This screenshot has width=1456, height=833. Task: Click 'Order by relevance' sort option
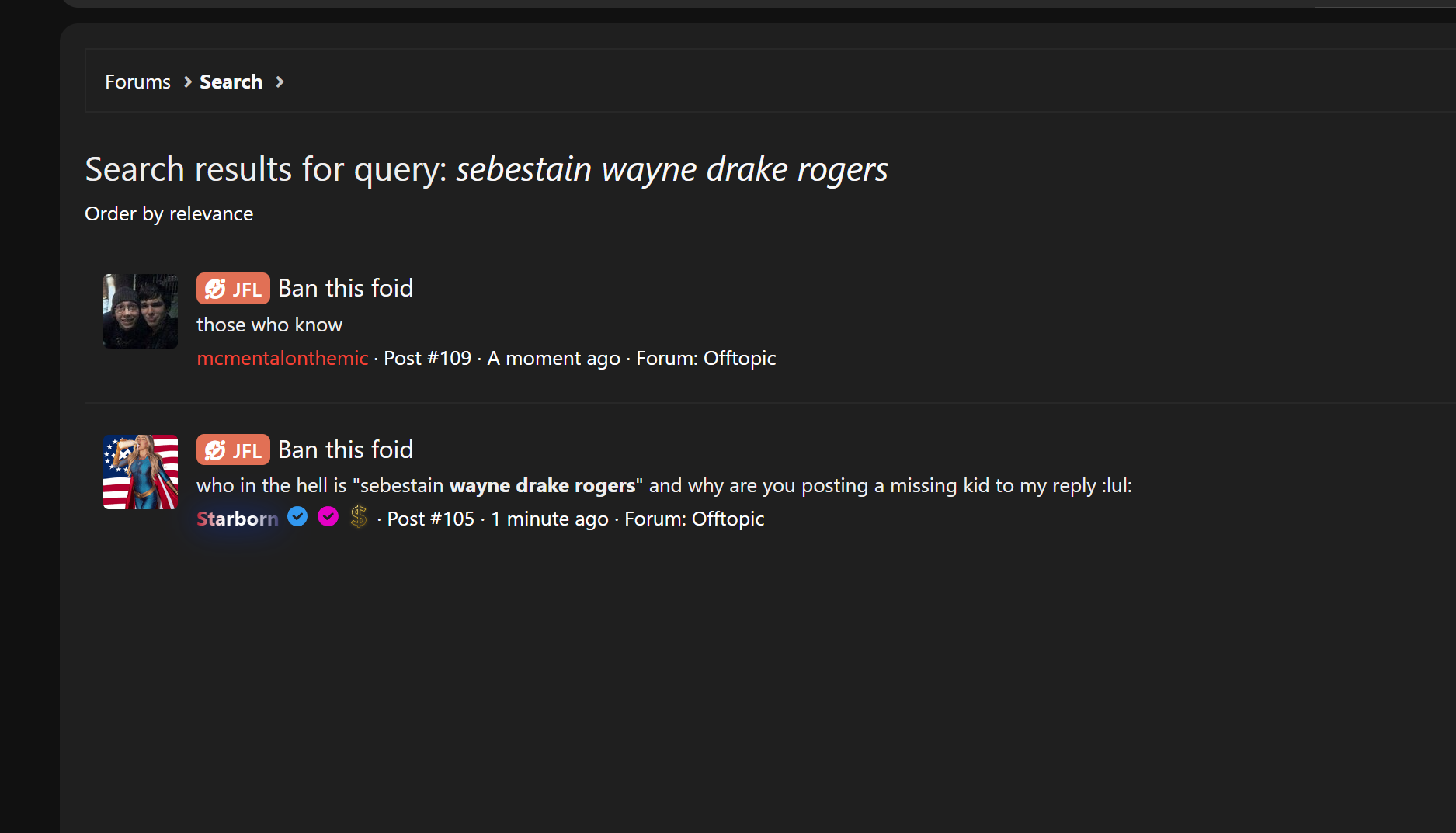tap(169, 214)
